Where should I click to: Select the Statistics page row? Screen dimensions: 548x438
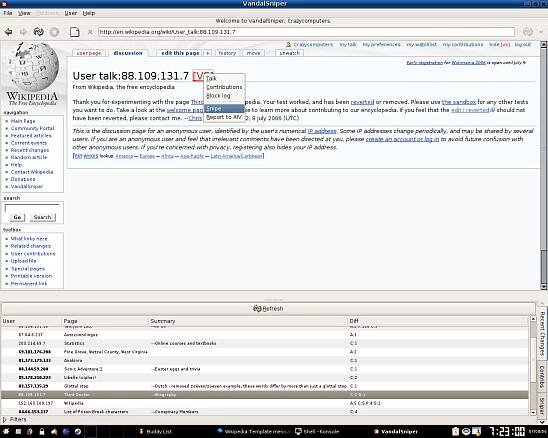point(265,343)
